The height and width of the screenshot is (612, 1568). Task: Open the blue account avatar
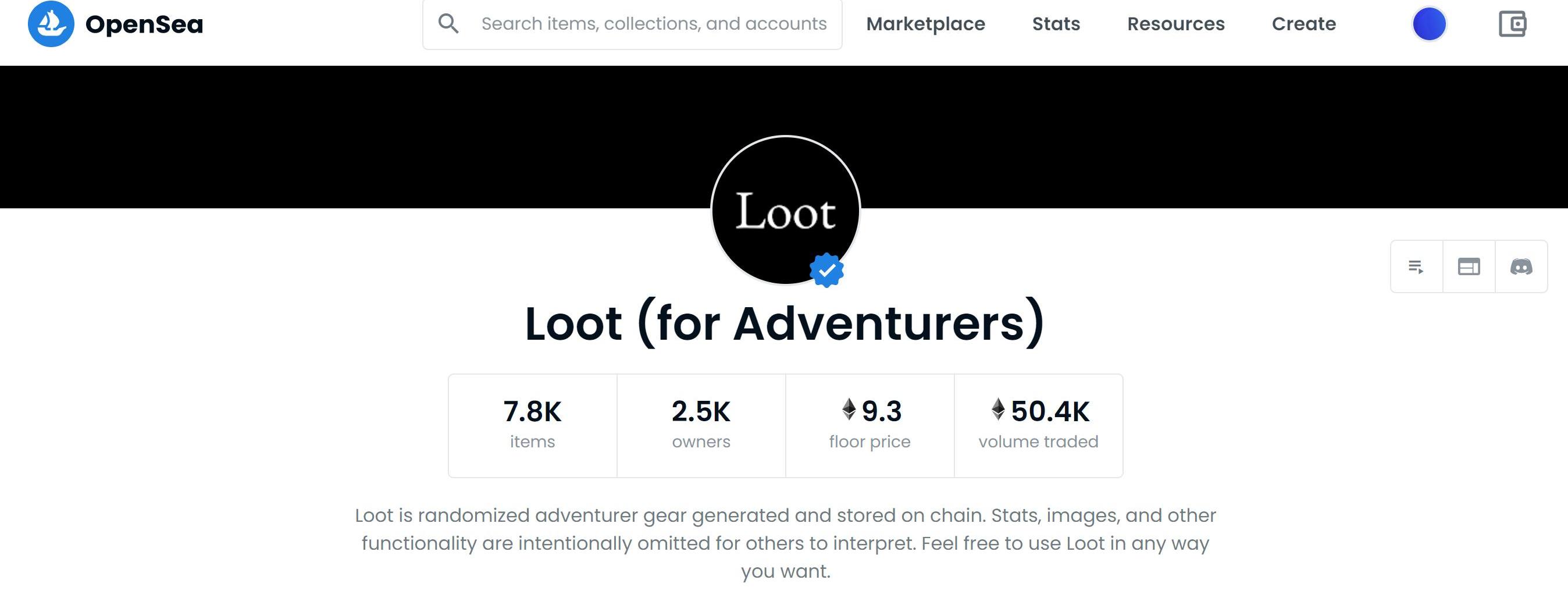(1428, 24)
